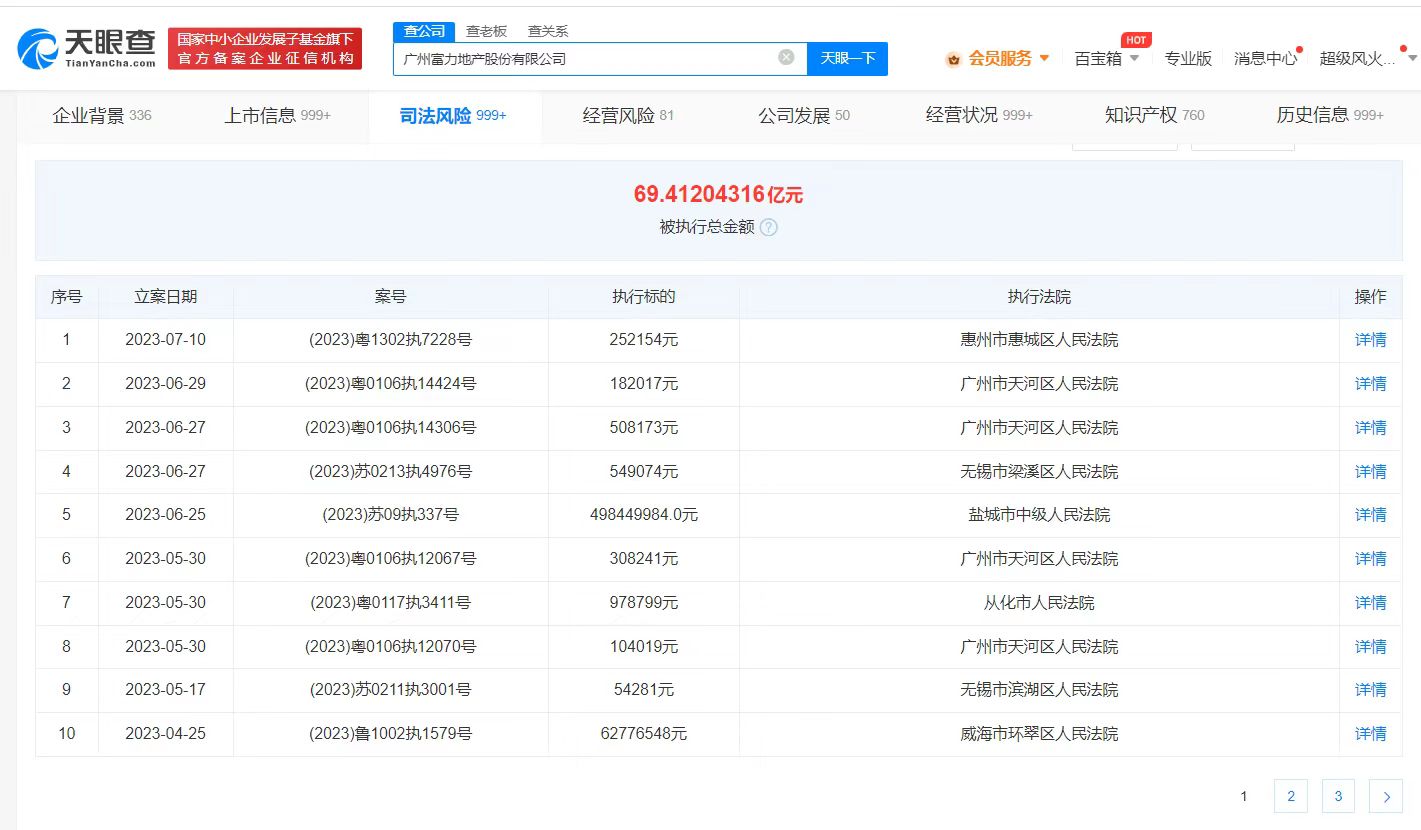1421x830 pixels.
Task: Click court name 威海市环翠区人民法院
Action: (x=1039, y=734)
